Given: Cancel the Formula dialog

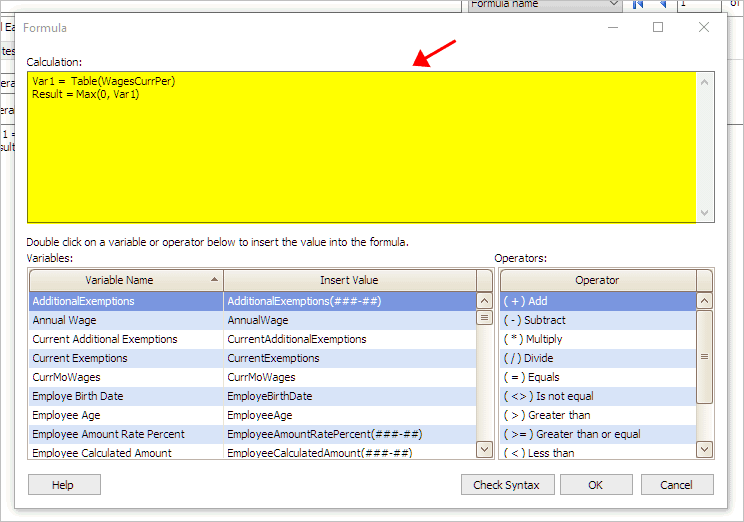Looking at the screenshot, I should tap(677, 485).
